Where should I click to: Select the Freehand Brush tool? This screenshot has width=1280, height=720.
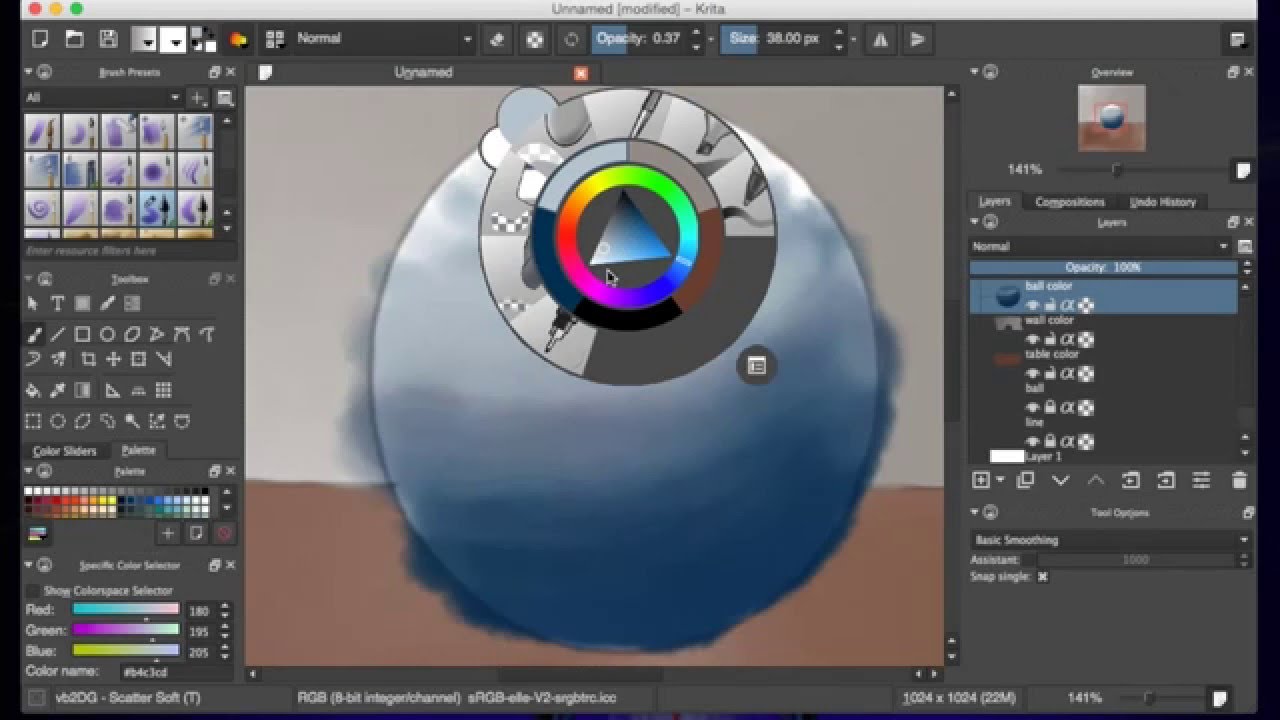point(33,334)
